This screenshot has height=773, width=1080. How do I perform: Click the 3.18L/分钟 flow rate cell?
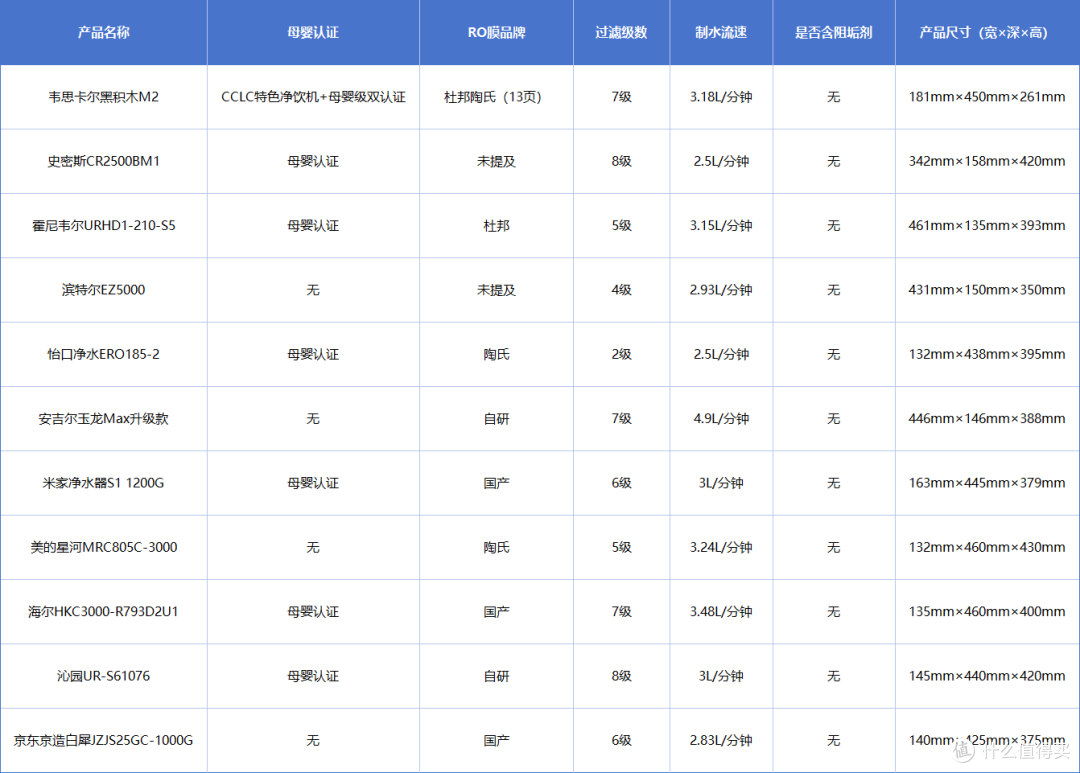coord(721,97)
